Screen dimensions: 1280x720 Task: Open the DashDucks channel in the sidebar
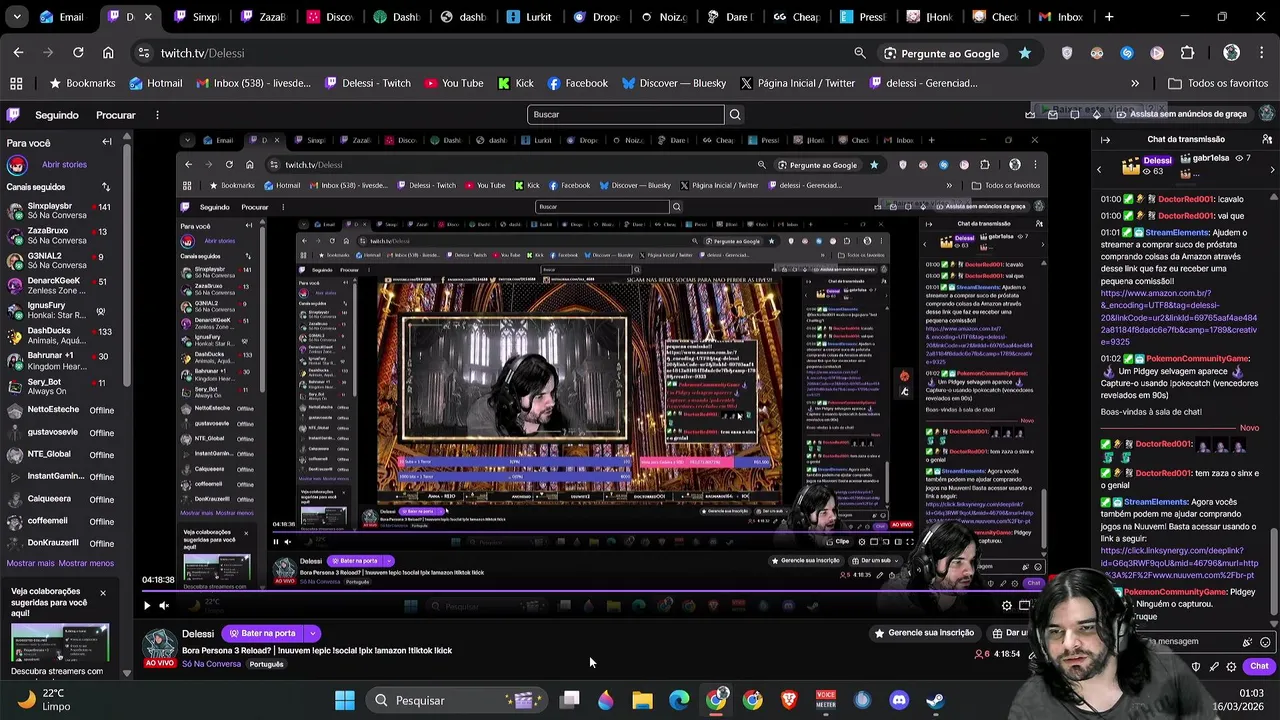[x=60, y=335]
